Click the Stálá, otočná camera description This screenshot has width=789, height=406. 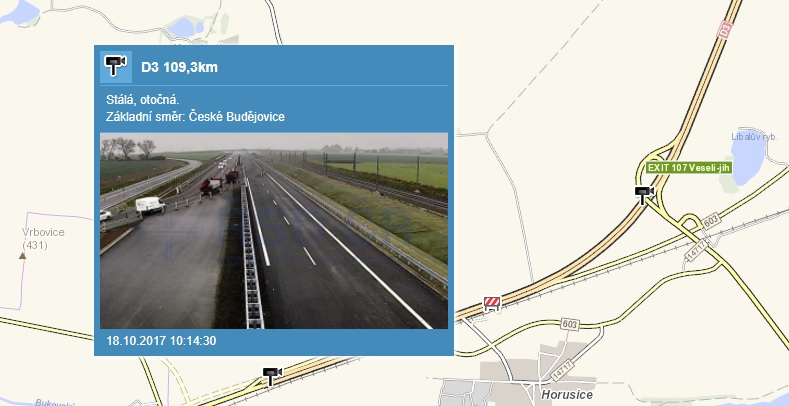coord(142,100)
